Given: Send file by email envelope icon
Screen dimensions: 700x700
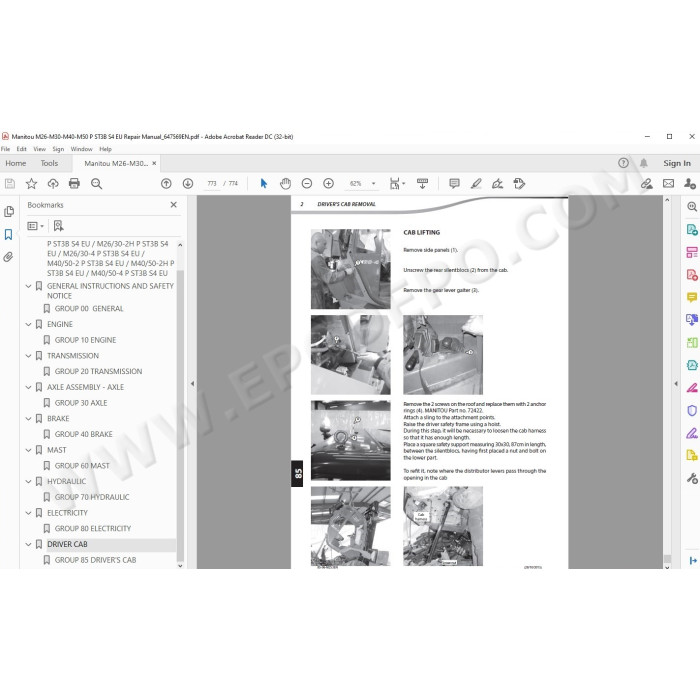Looking at the screenshot, I should [668, 183].
